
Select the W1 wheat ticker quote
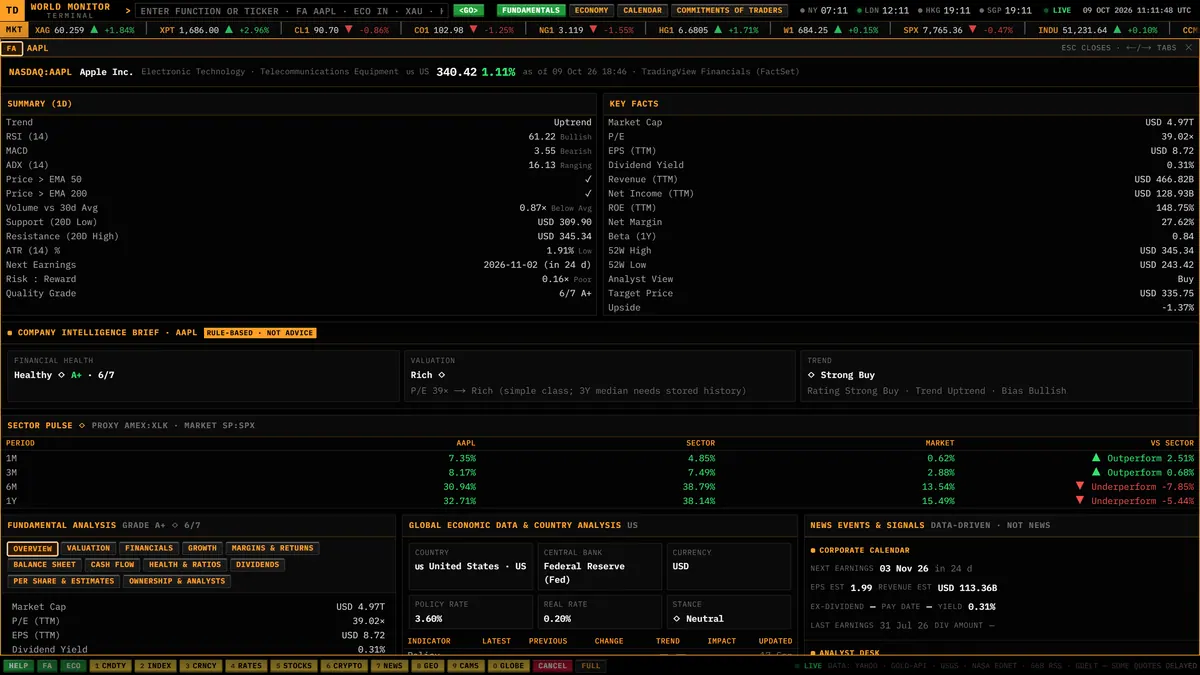coord(830,30)
